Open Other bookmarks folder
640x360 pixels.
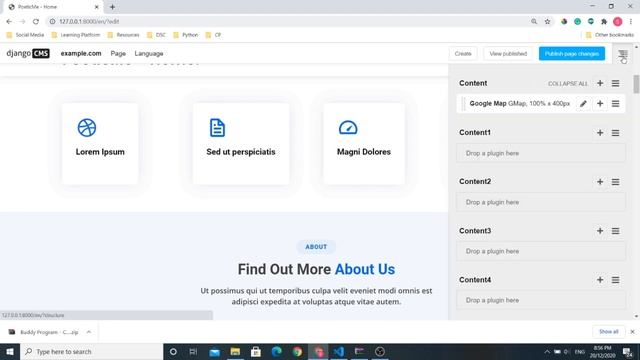point(610,35)
